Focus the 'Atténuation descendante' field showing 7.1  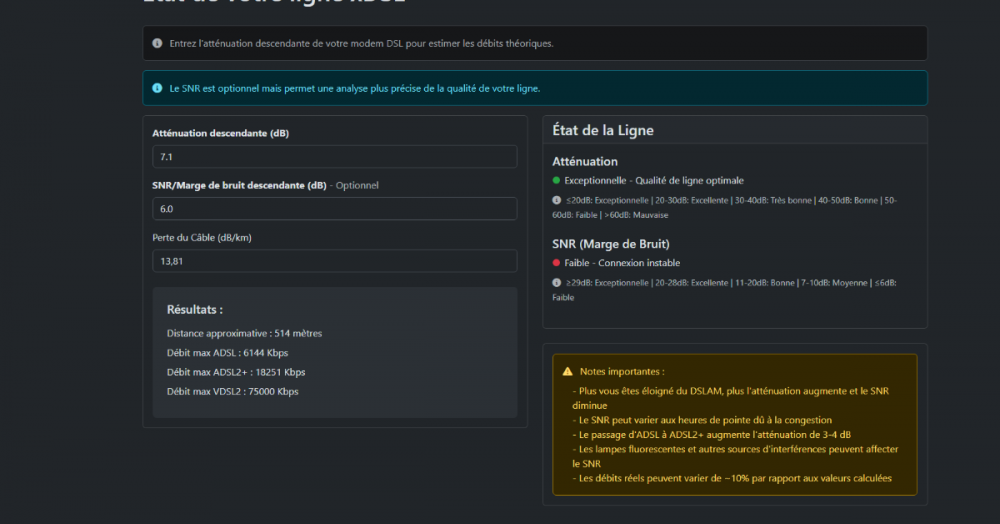click(334, 157)
